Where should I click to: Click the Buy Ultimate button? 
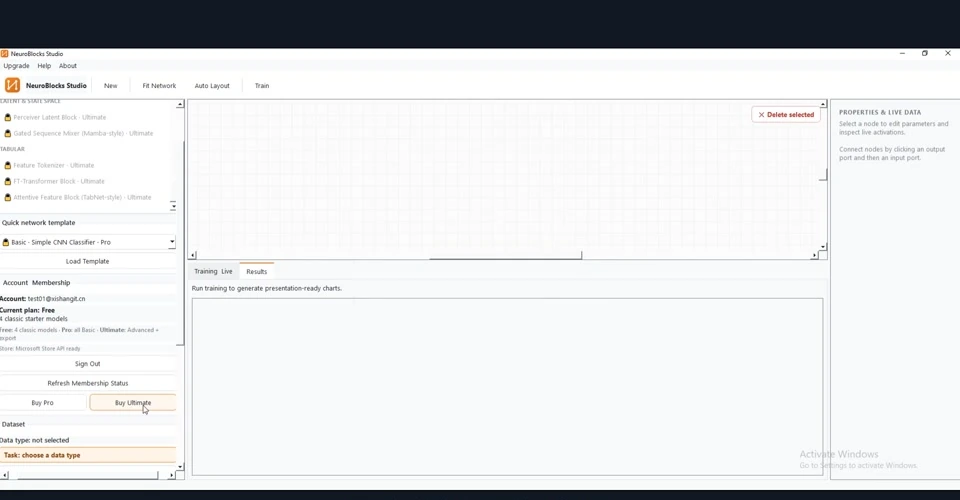pos(133,403)
